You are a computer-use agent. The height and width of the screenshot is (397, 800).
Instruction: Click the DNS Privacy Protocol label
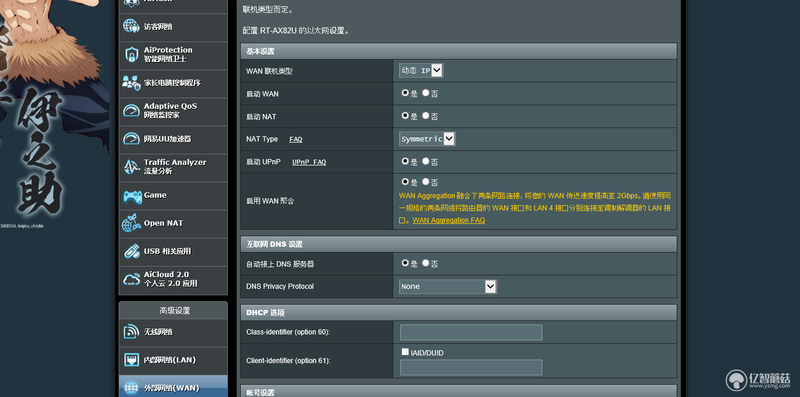pos(280,286)
